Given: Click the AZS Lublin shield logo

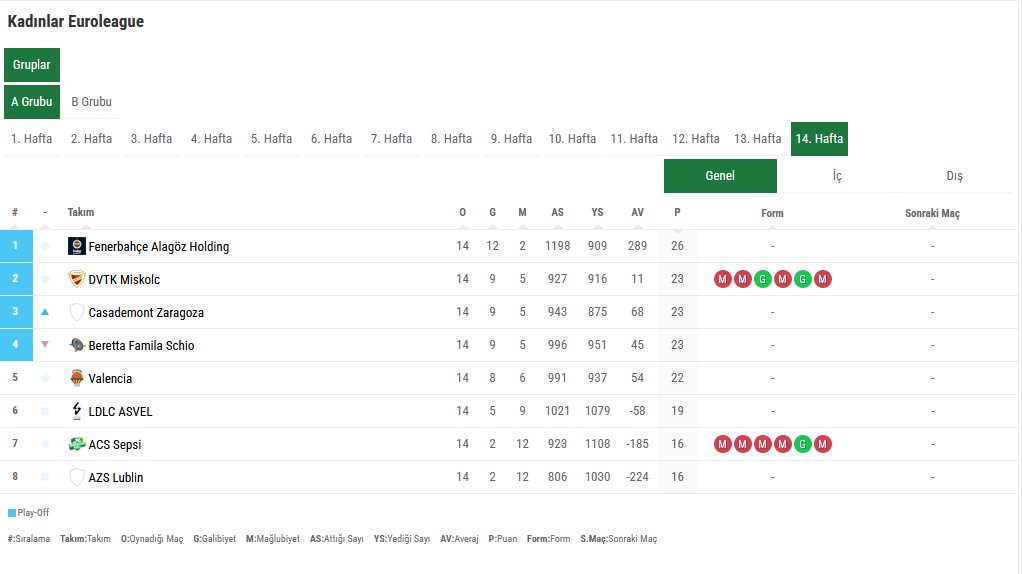Looking at the screenshot, I should [77, 477].
